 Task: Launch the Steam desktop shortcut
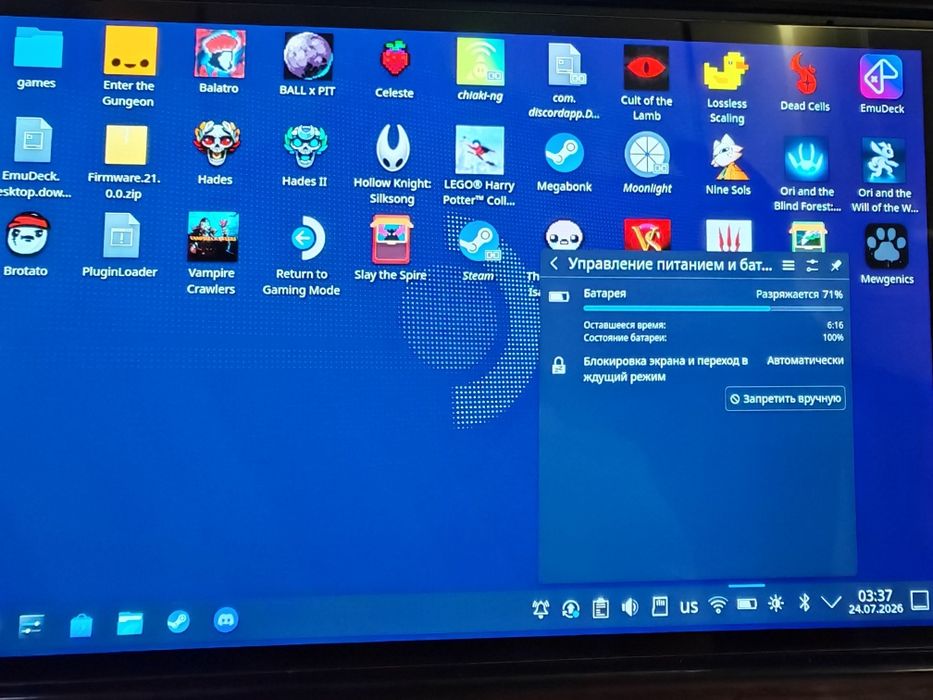[479, 242]
